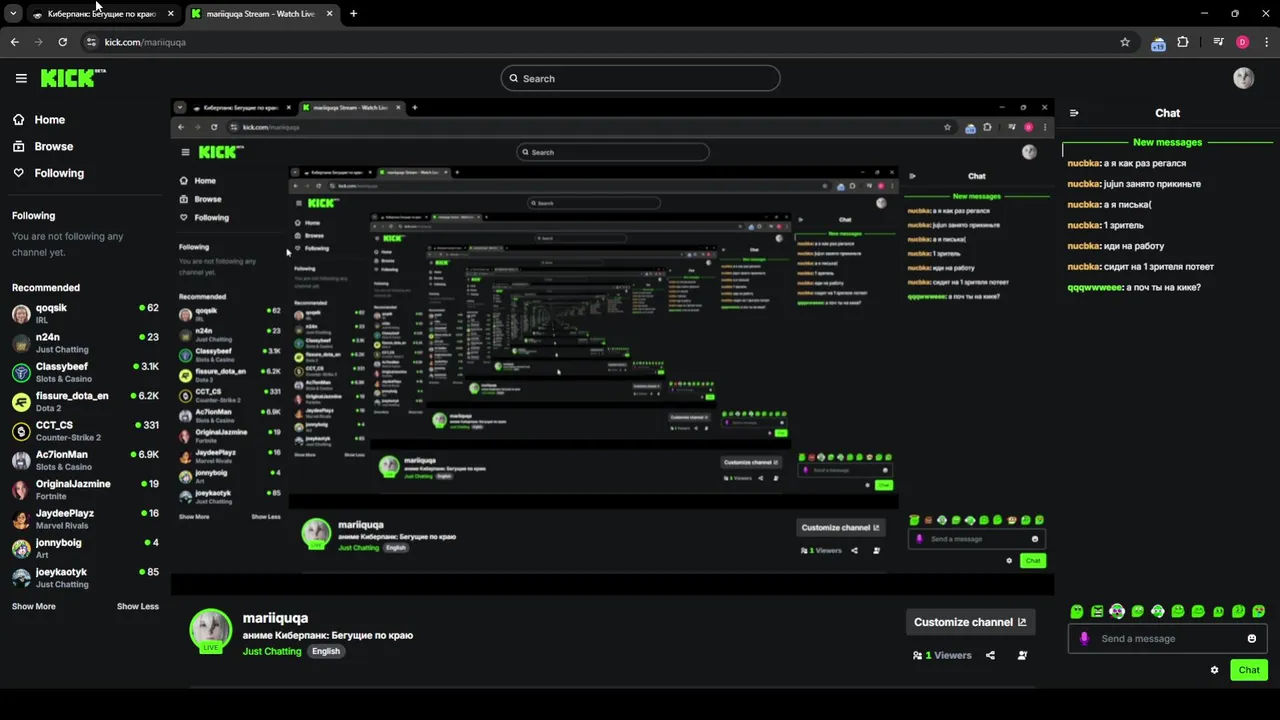View site information icon in address bar
This screenshot has height=720, width=1280.
coord(91,42)
